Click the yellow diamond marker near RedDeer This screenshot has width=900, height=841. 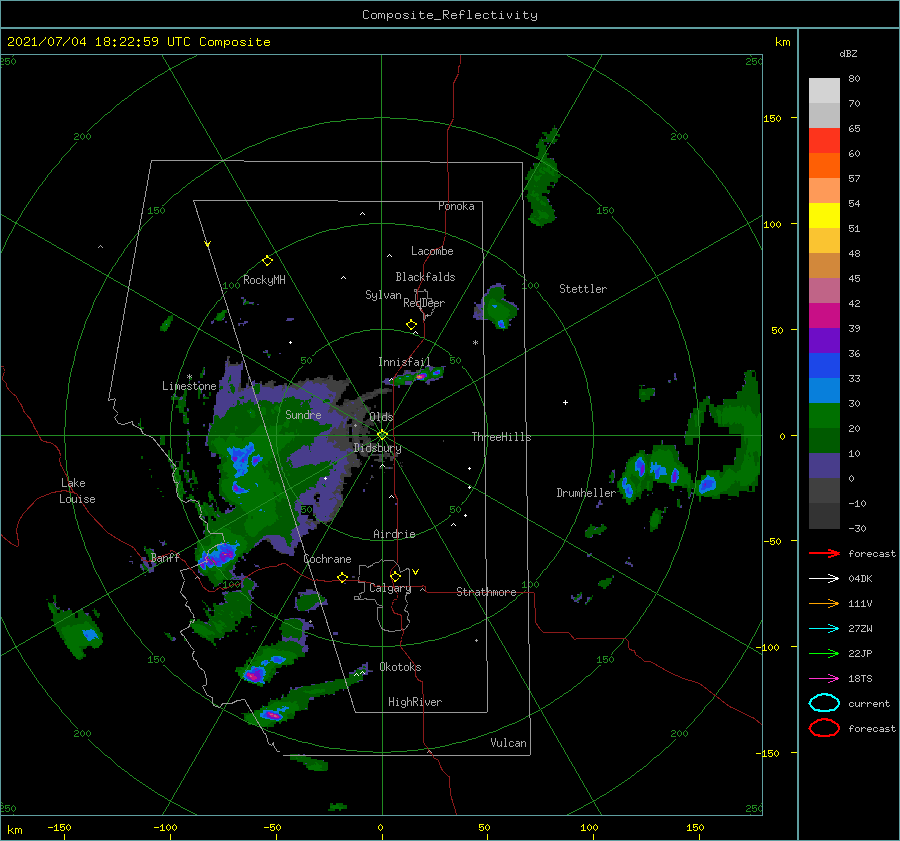pos(411,325)
